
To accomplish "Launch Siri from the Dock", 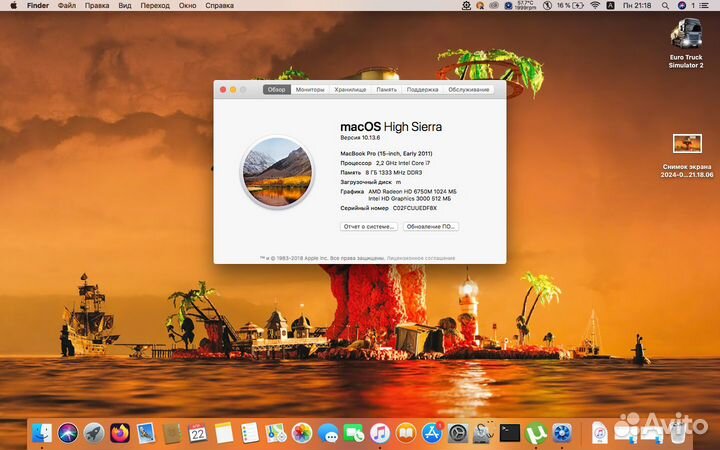I will click(x=68, y=433).
